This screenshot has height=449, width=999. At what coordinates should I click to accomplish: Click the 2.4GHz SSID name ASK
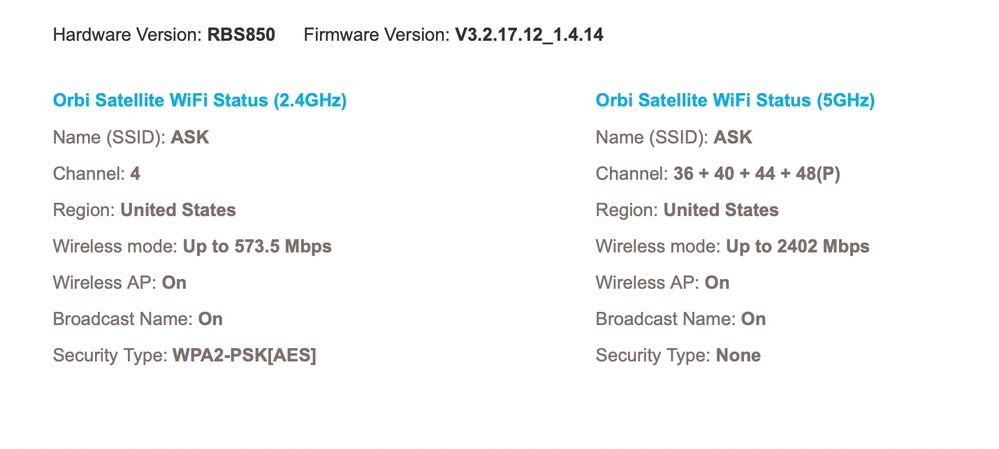click(190, 137)
